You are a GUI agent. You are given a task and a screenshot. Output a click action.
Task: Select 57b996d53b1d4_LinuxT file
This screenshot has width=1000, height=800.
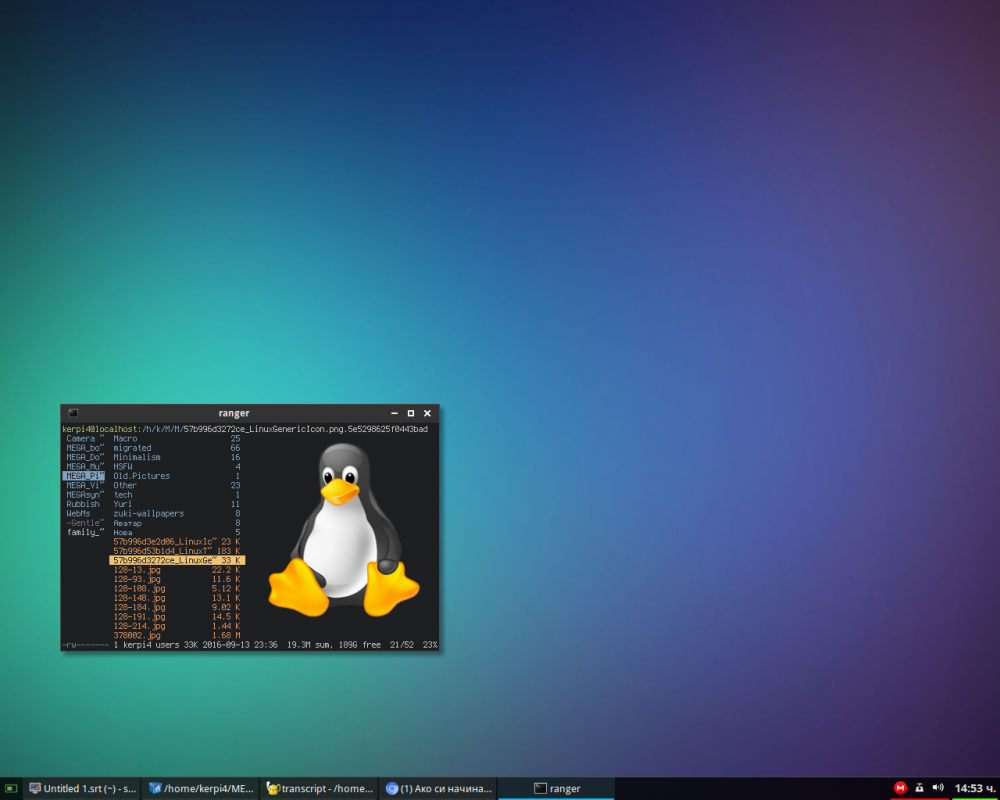tap(177, 551)
